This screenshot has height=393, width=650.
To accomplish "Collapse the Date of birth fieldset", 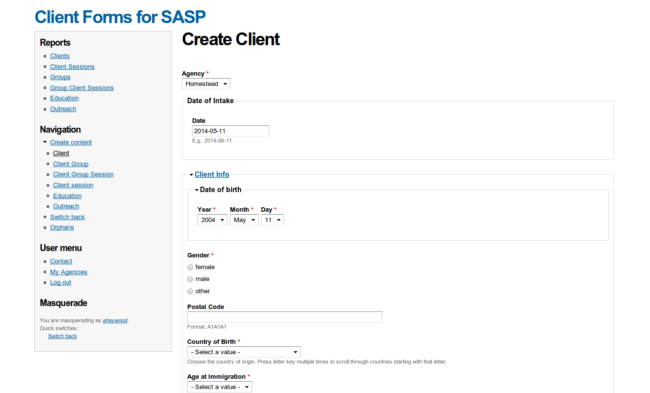I will [220, 189].
